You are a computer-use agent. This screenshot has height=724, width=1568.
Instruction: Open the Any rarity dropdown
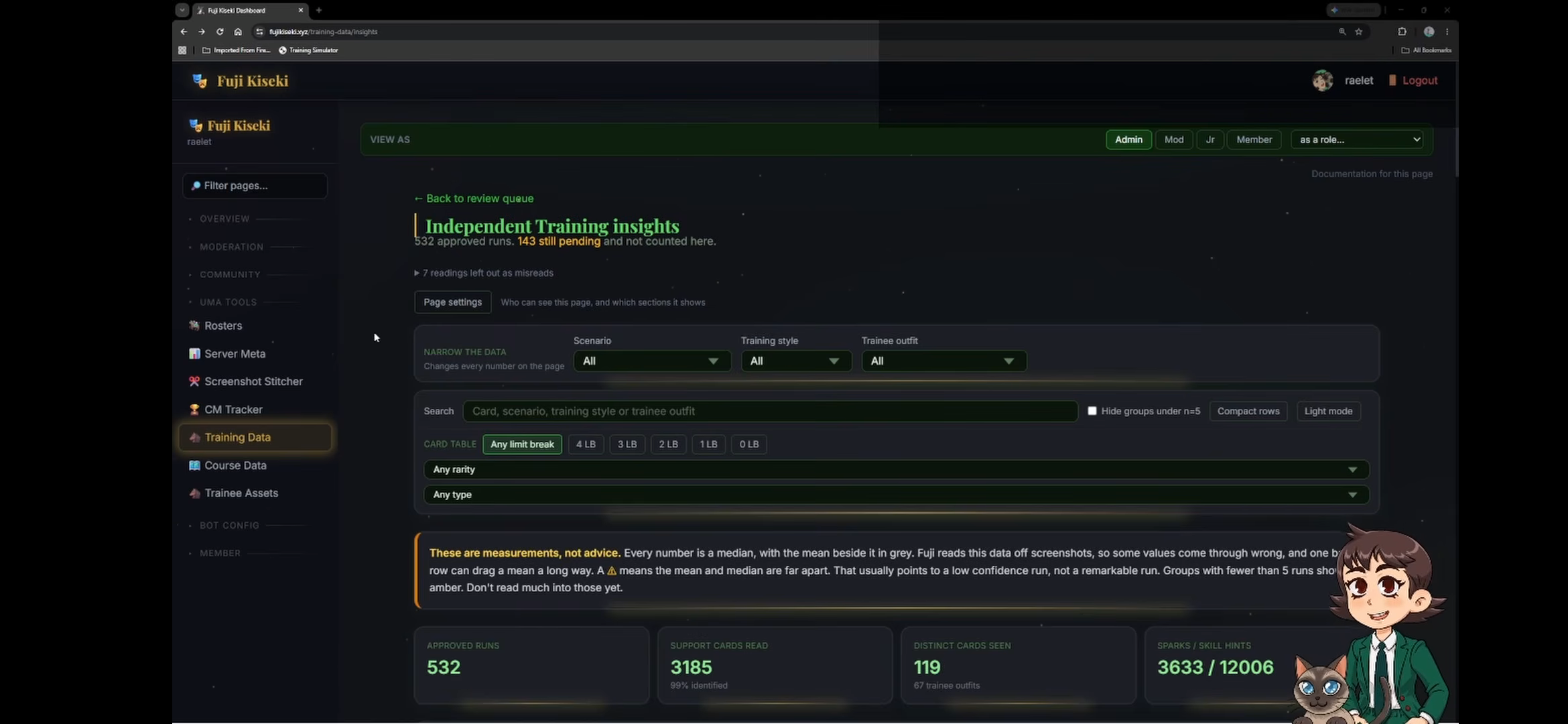[897, 469]
